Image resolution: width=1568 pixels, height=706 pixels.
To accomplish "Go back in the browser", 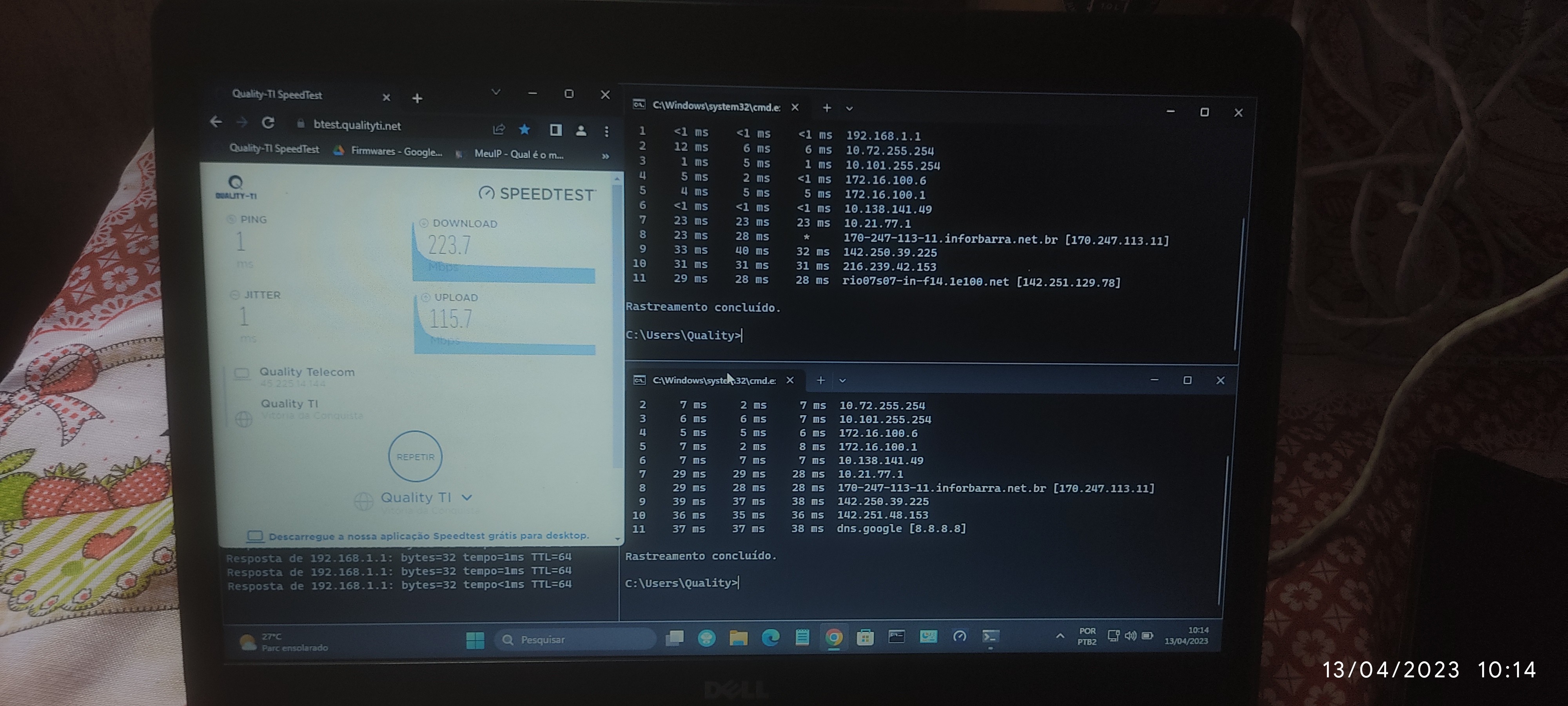I will [x=216, y=122].
